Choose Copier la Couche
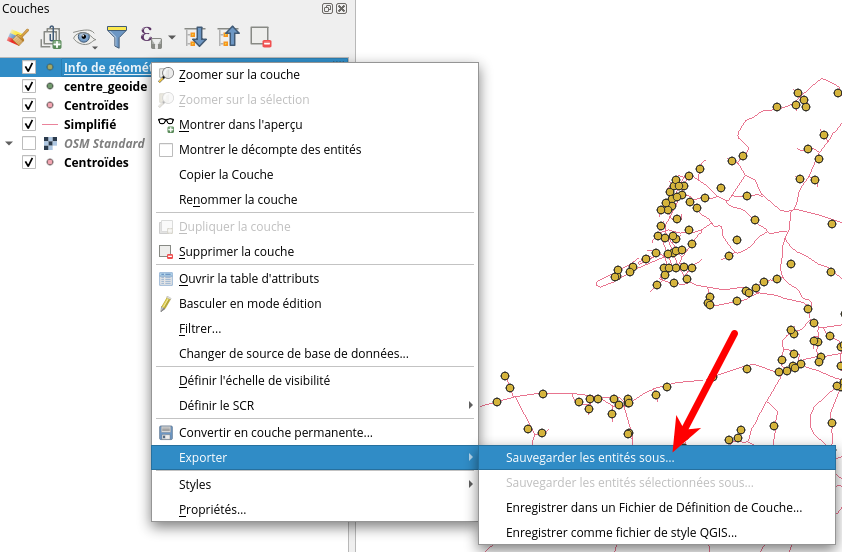The image size is (842, 552). (x=315, y=175)
